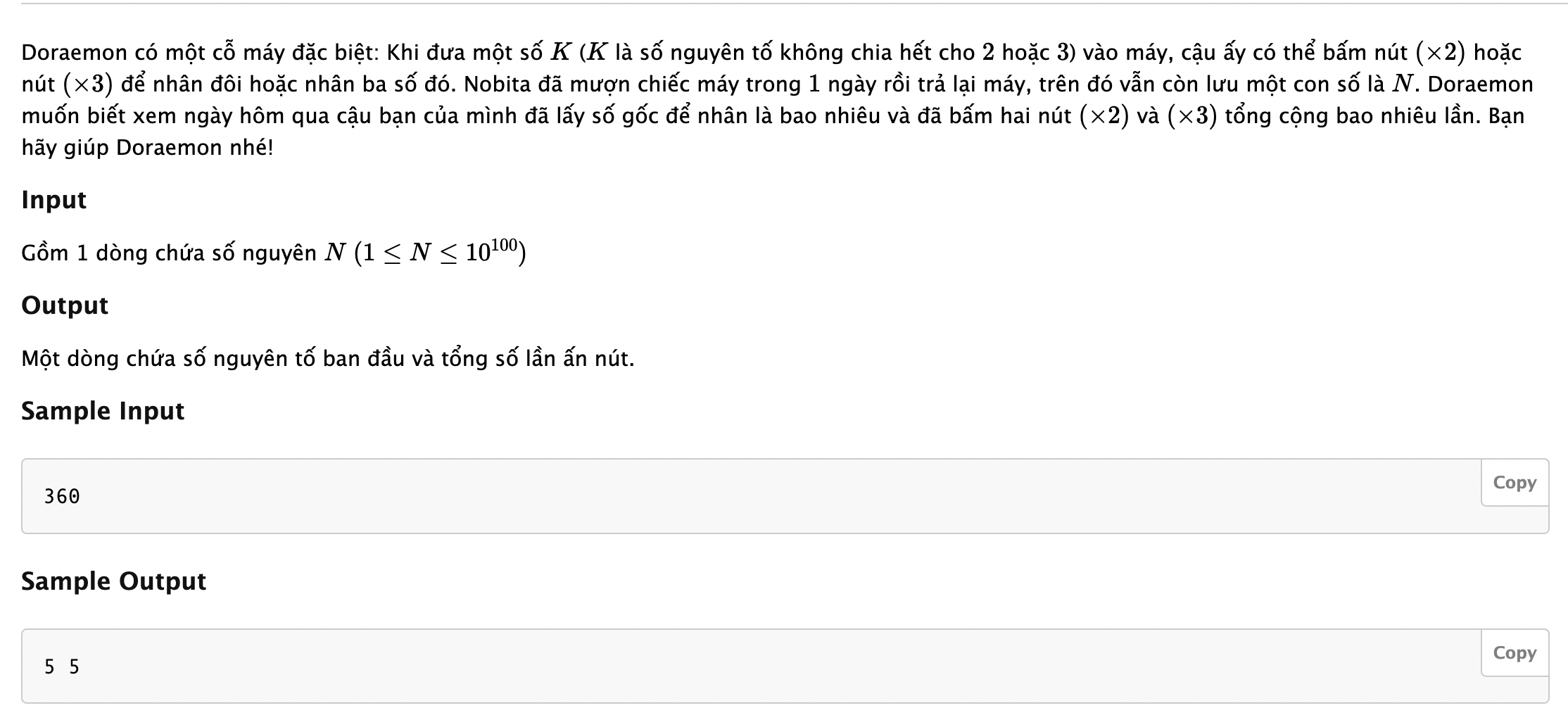Click the Input section heading
The height and width of the screenshot is (715, 1568).
click(x=54, y=200)
